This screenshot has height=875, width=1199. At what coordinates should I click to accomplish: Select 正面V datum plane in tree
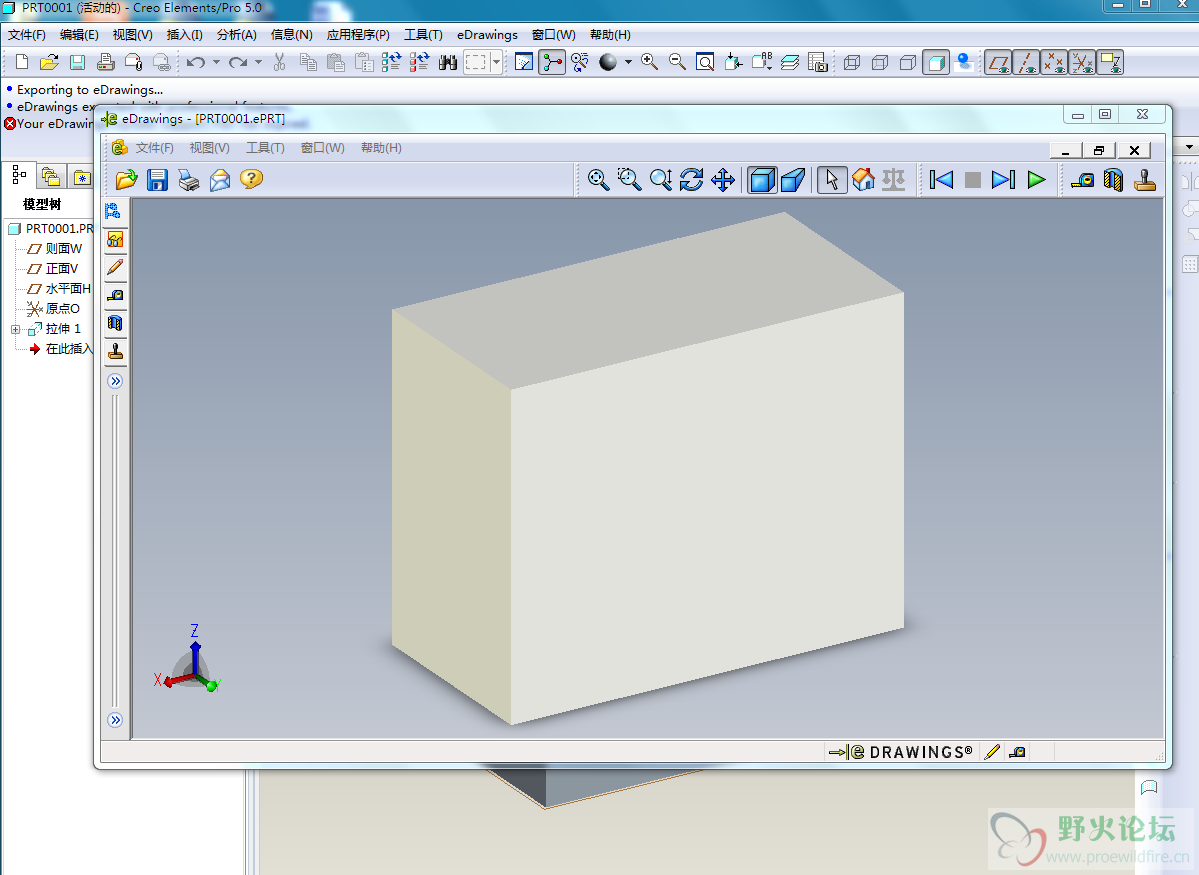click(x=62, y=268)
